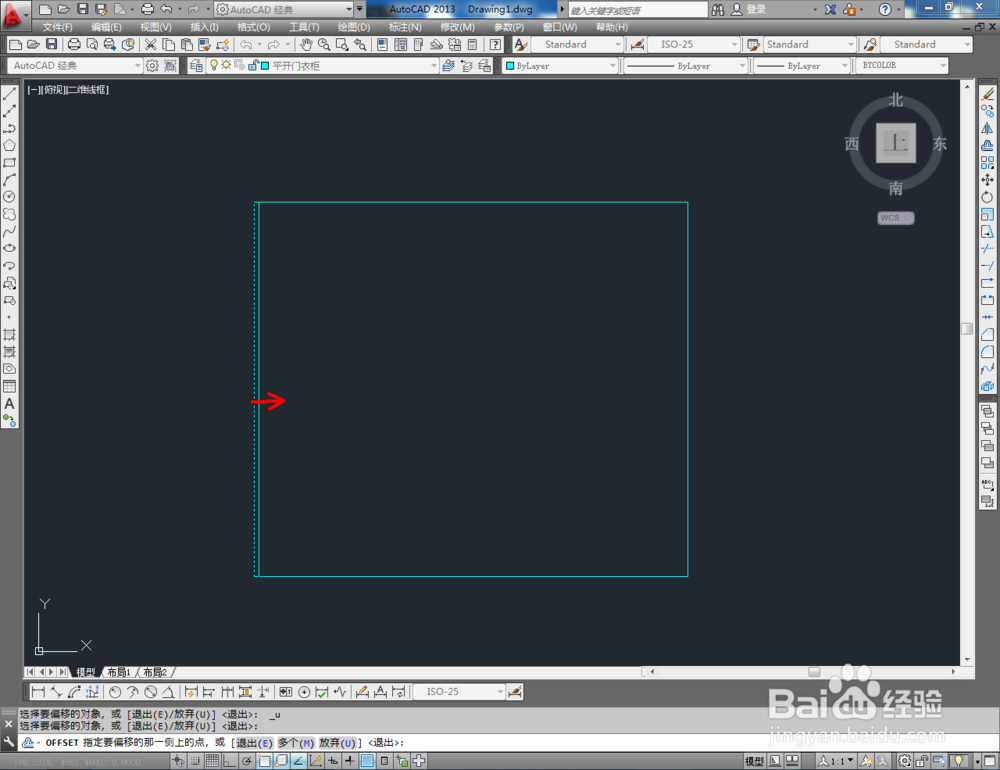Toggle Dynamic Input in status bar
Viewport: 1000px width, 770px height.
pyautogui.click(x=332, y=760)
